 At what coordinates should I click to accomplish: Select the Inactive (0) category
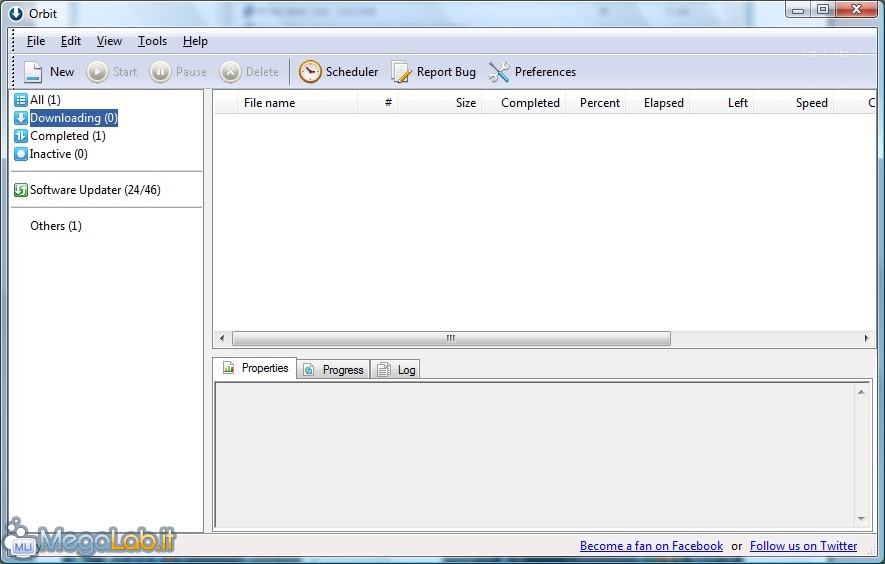click(58, 154)
